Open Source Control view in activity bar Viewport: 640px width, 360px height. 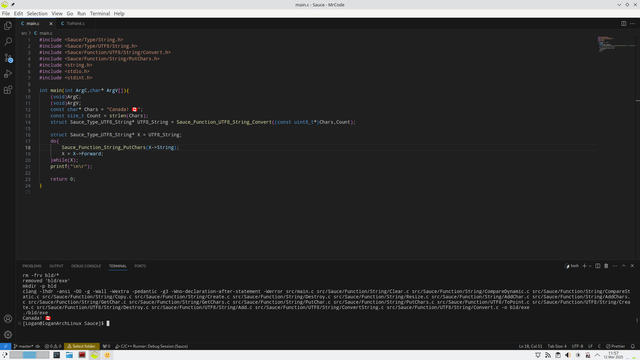point(8,58)
